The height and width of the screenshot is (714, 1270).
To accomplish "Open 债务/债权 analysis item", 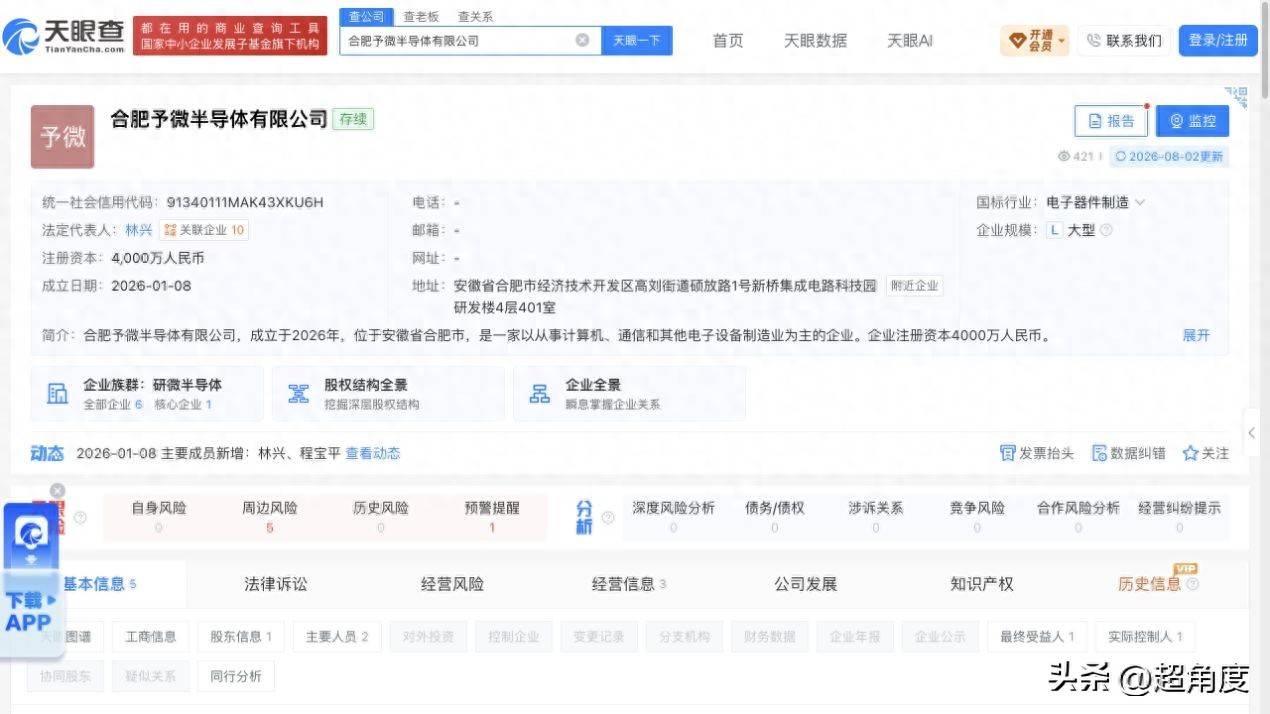I will point(775,516).
